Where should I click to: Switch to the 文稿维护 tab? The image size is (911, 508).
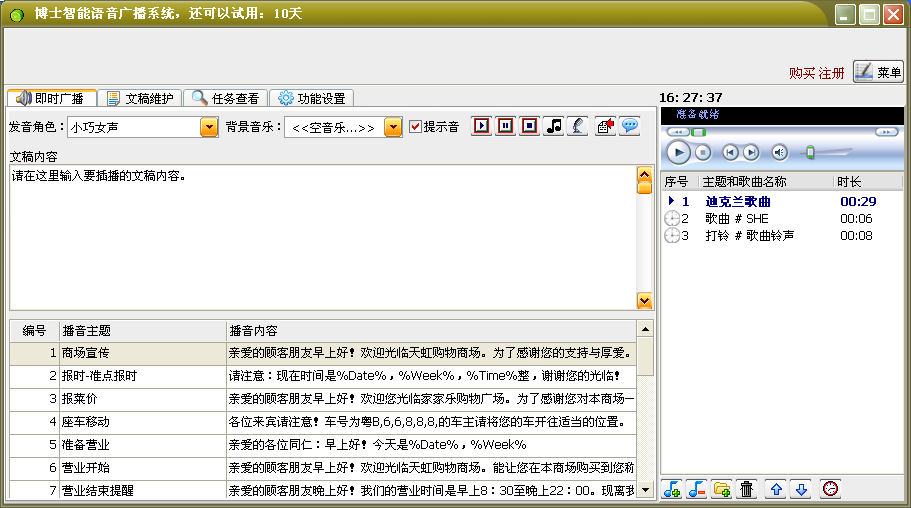click(x=140, y=98)
